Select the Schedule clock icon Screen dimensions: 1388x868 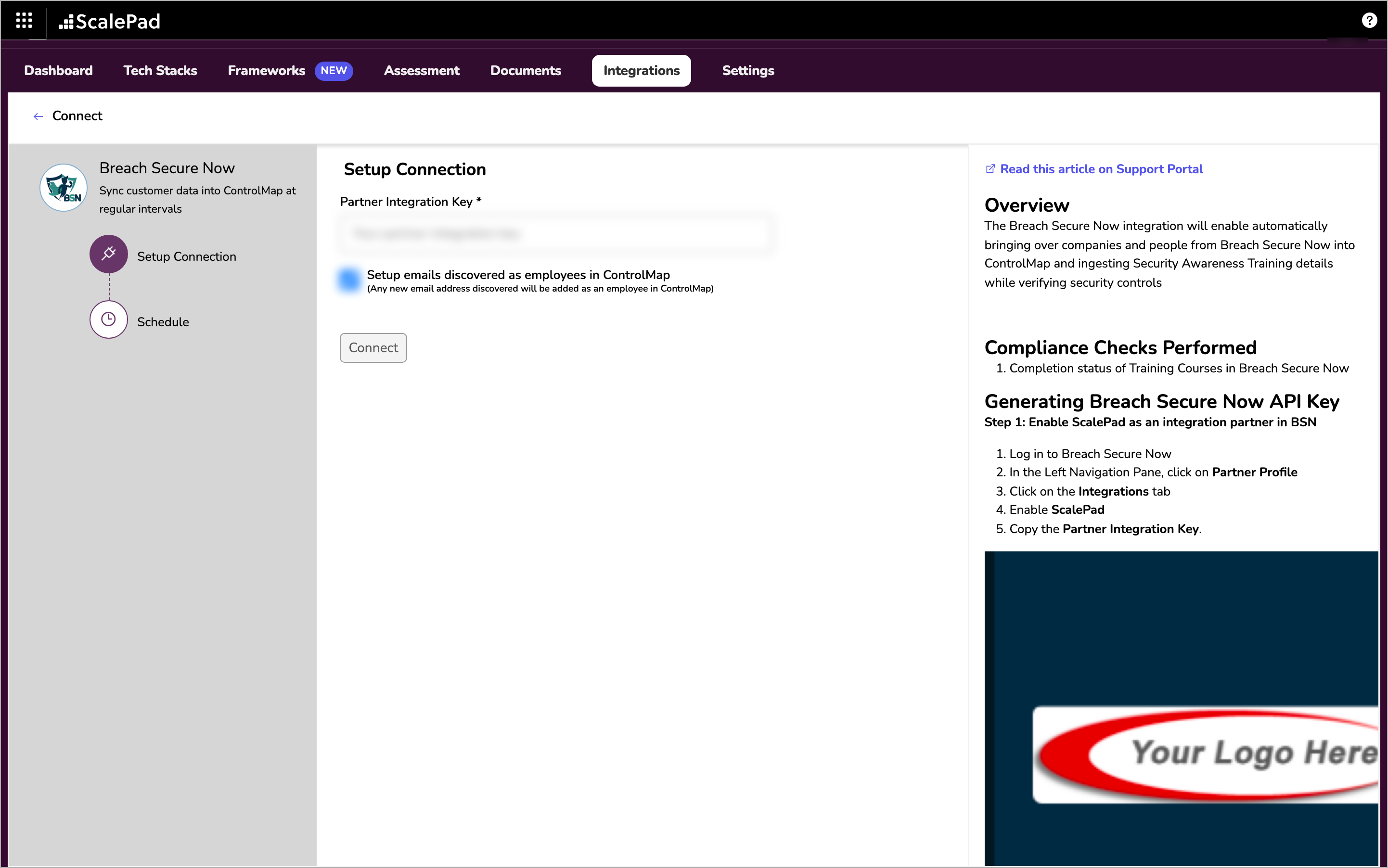[x=109, y=319]
